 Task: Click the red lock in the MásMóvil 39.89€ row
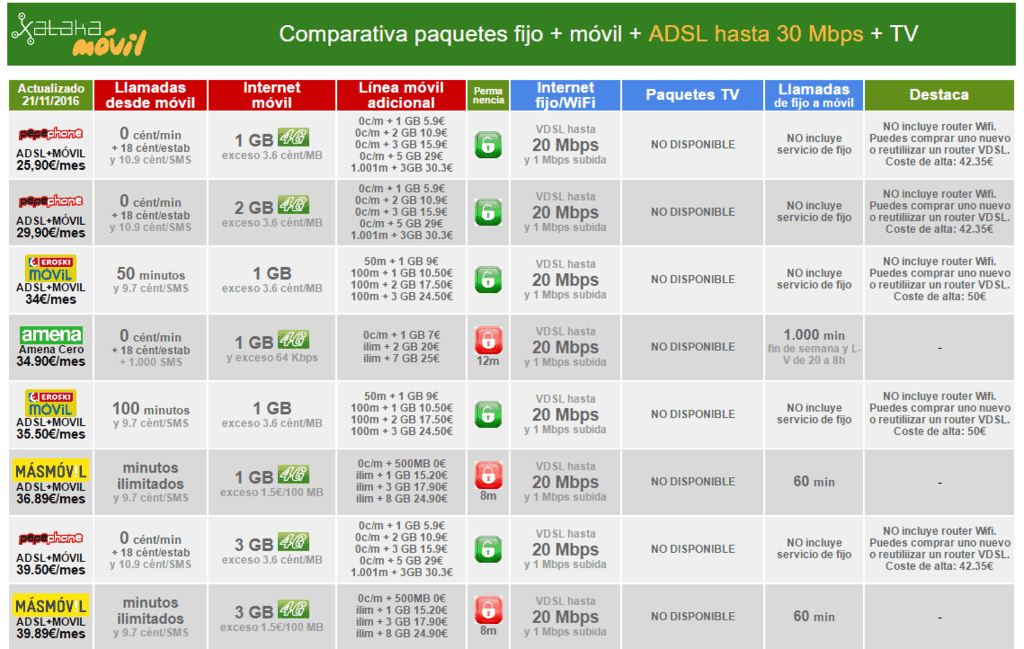pos(488,610)
